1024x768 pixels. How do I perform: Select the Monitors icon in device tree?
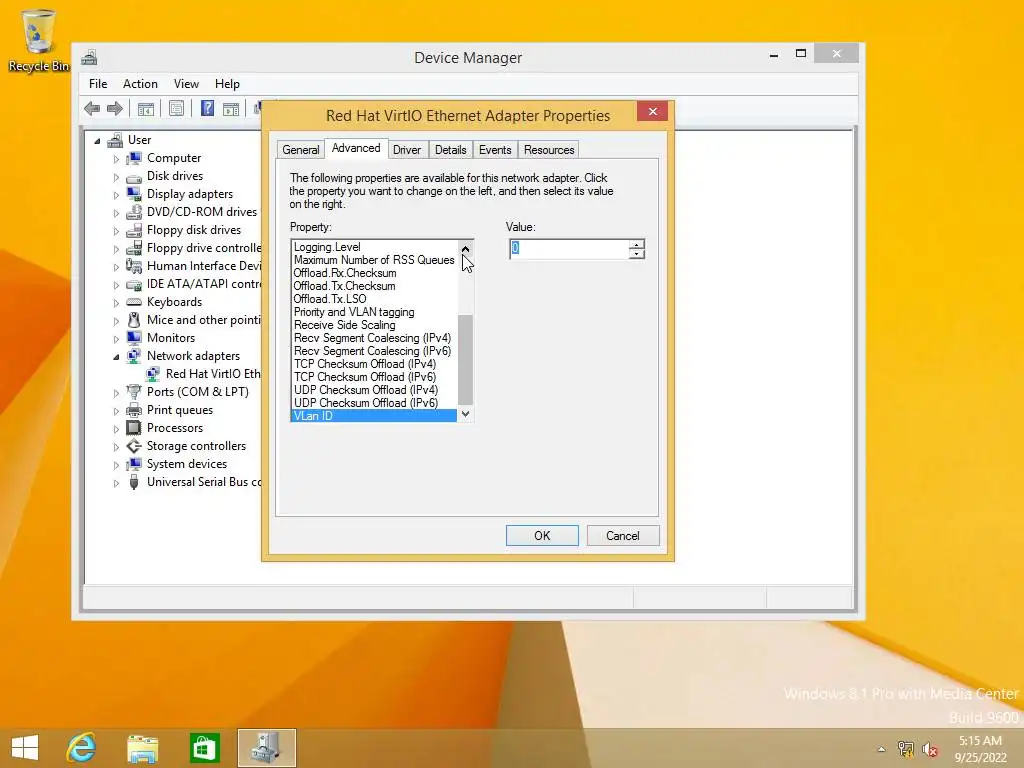tap(134, 338)
